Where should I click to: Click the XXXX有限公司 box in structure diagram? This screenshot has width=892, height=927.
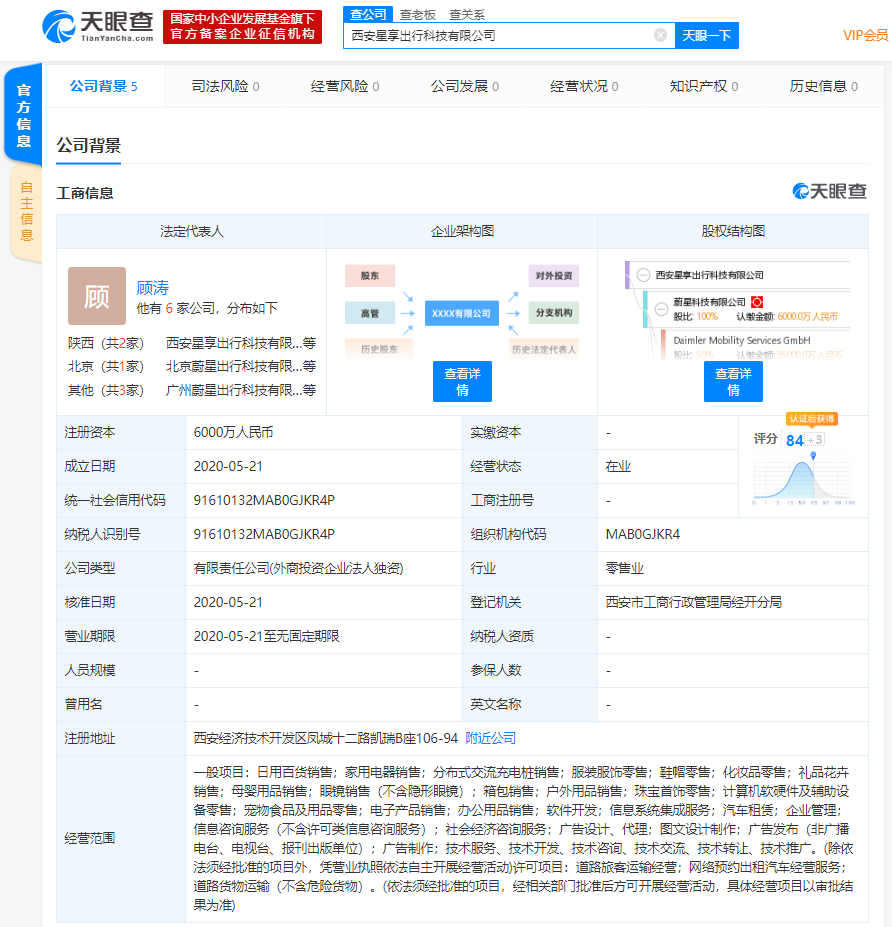pos(461,313)
